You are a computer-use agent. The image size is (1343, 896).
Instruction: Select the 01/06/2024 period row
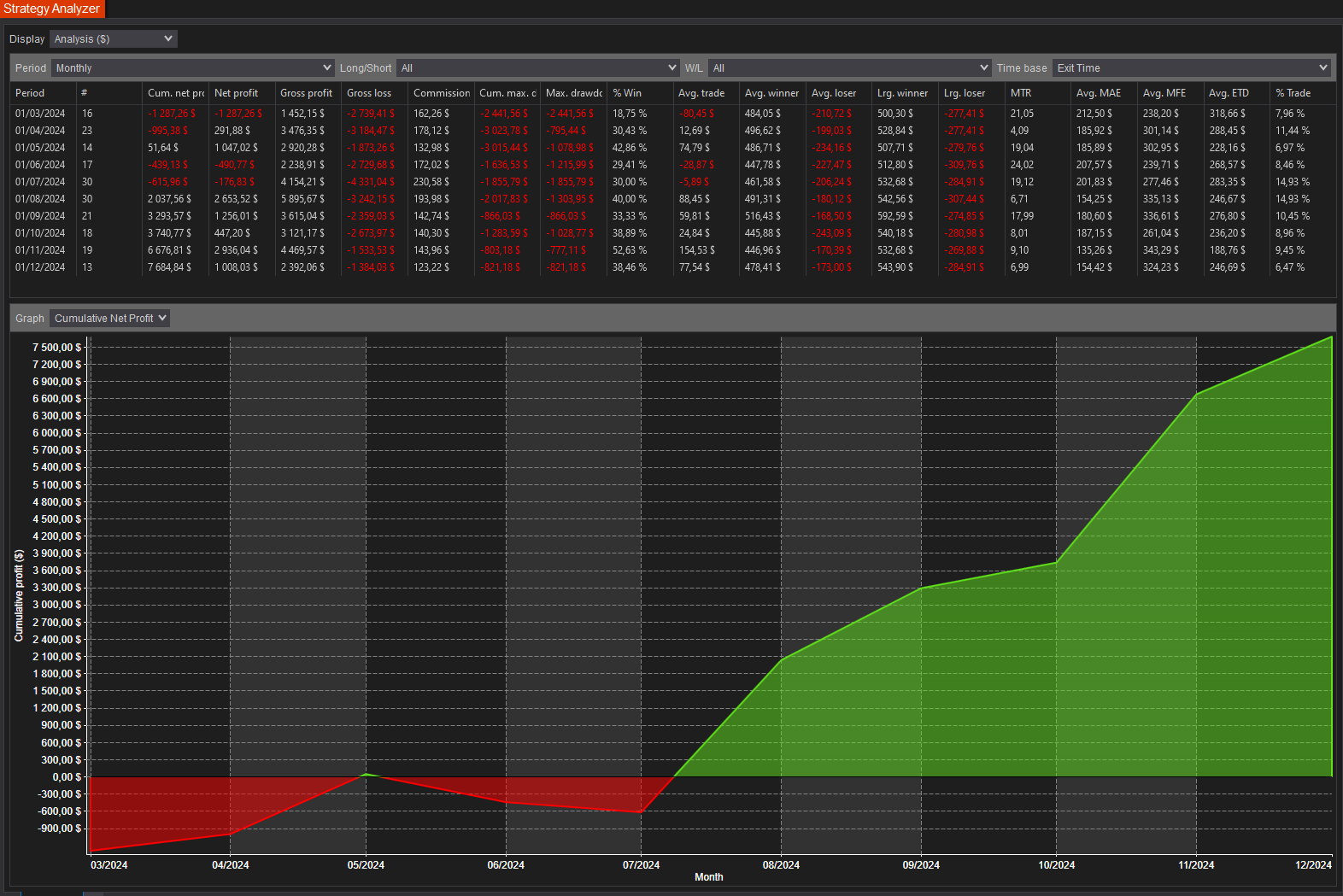(673, 165)
